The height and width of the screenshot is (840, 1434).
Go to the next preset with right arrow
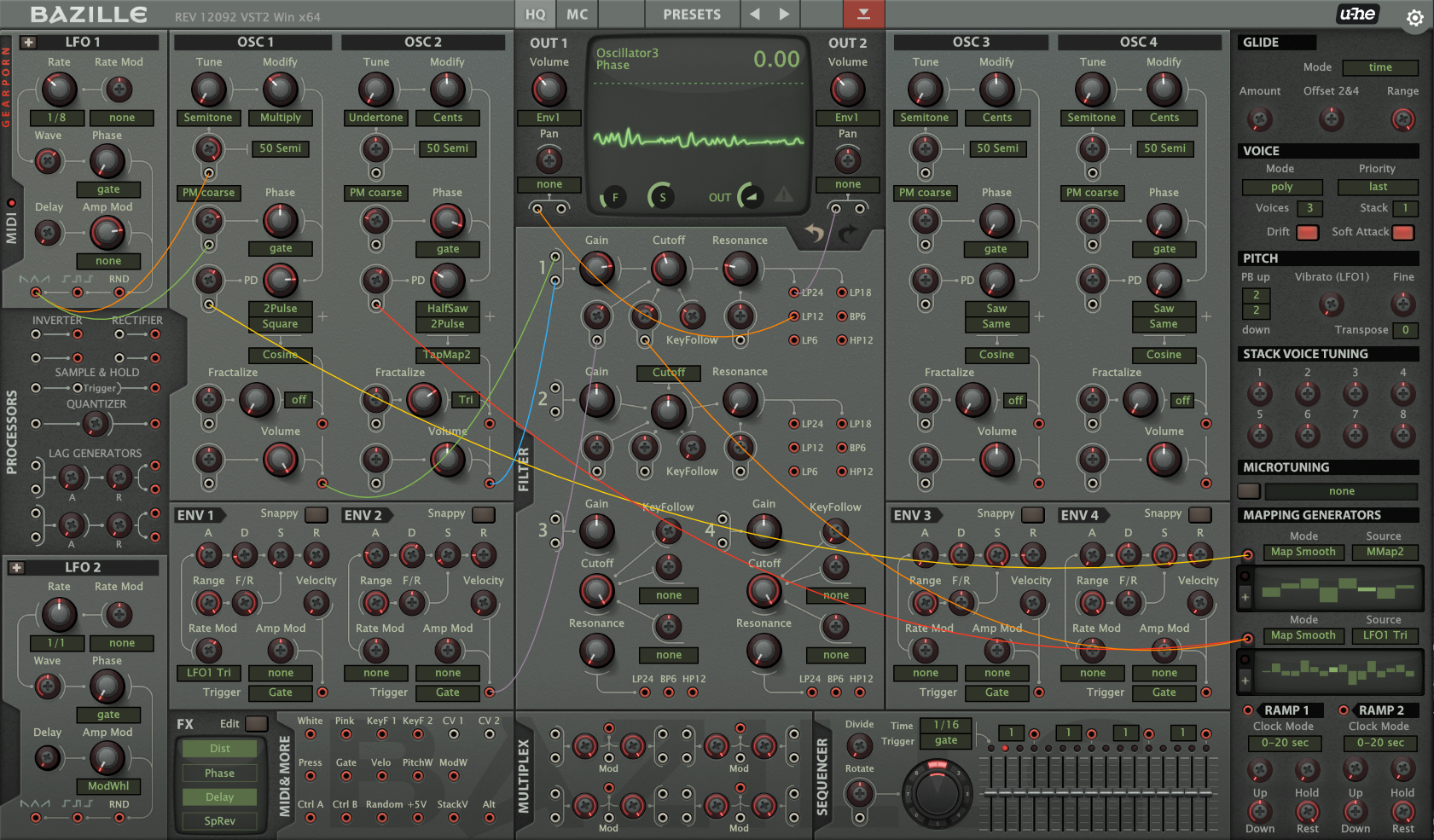tap(784, 14)
